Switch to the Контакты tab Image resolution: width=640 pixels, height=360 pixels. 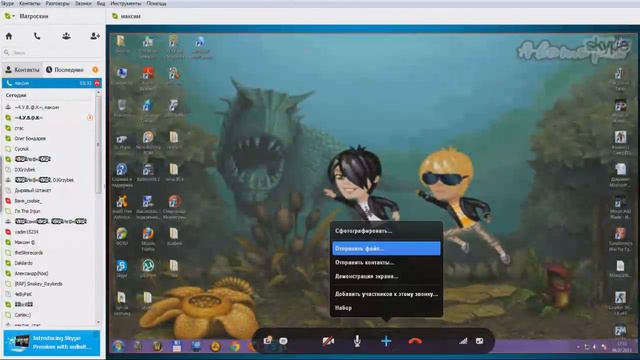(x=22, y=70)
